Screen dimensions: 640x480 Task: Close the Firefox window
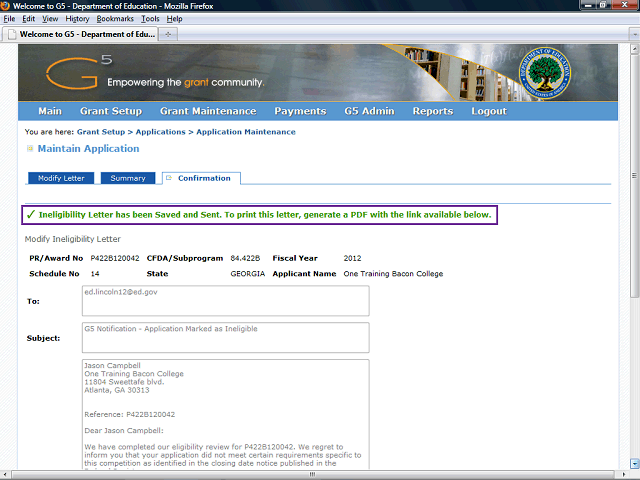pos(625,5)
